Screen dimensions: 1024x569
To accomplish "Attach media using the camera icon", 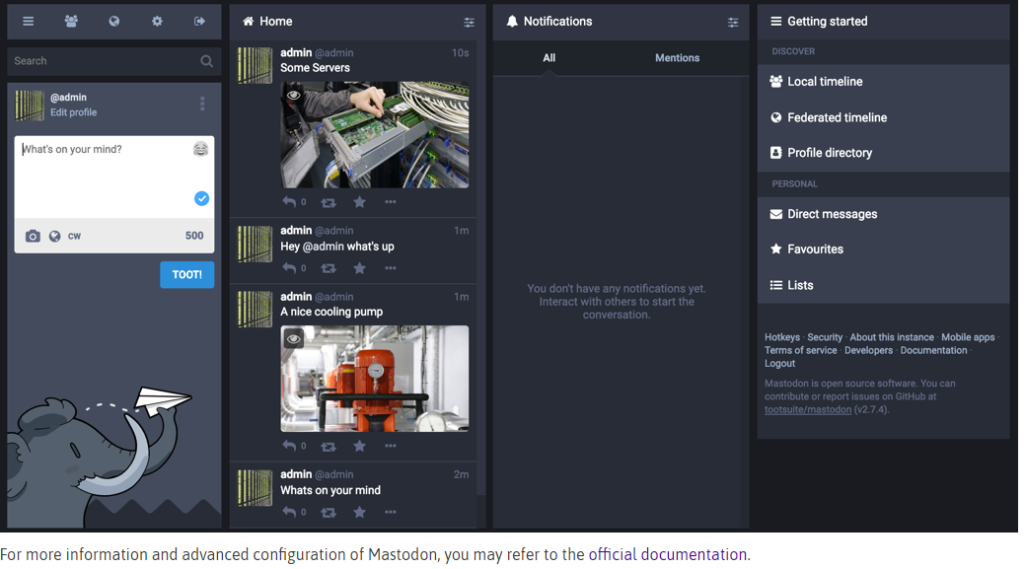I will coord(33,236).
